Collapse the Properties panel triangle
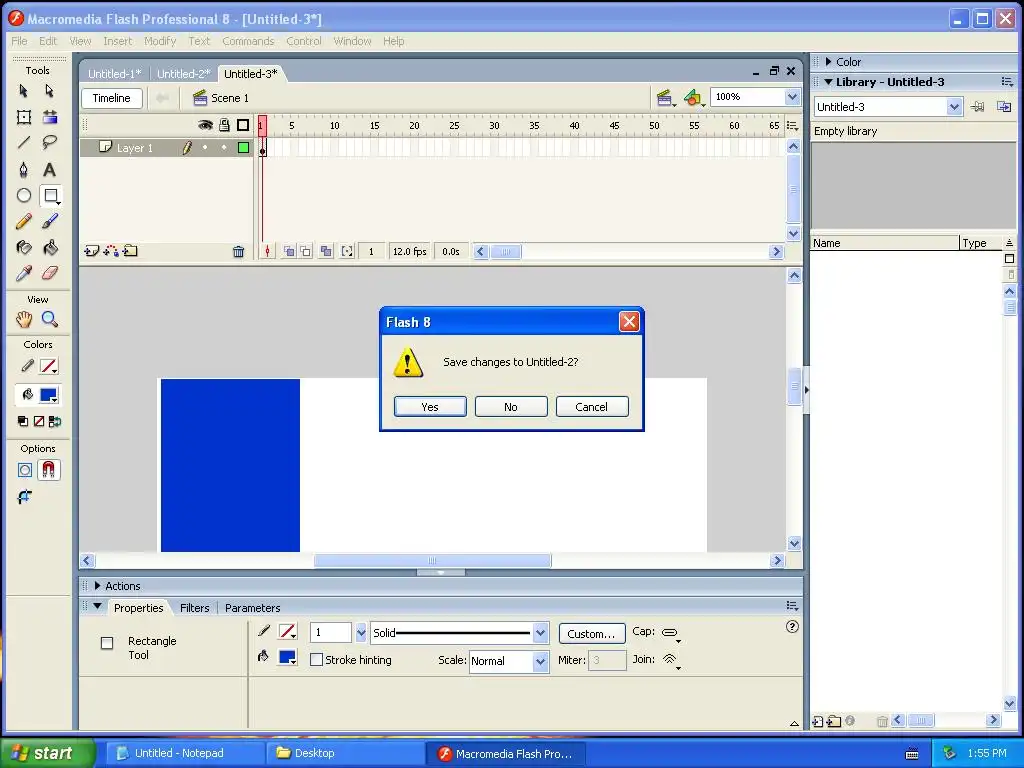 tap(97, 607)
